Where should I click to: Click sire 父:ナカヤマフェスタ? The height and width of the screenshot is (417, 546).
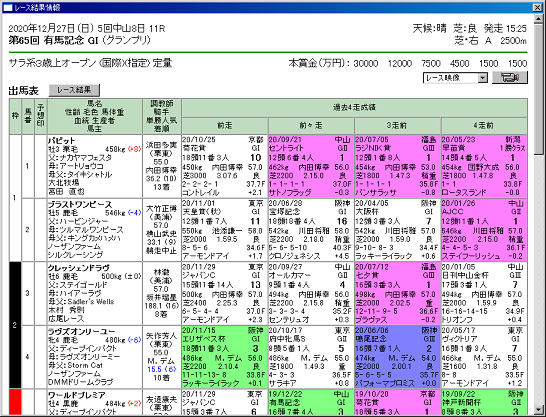[80, 158]
